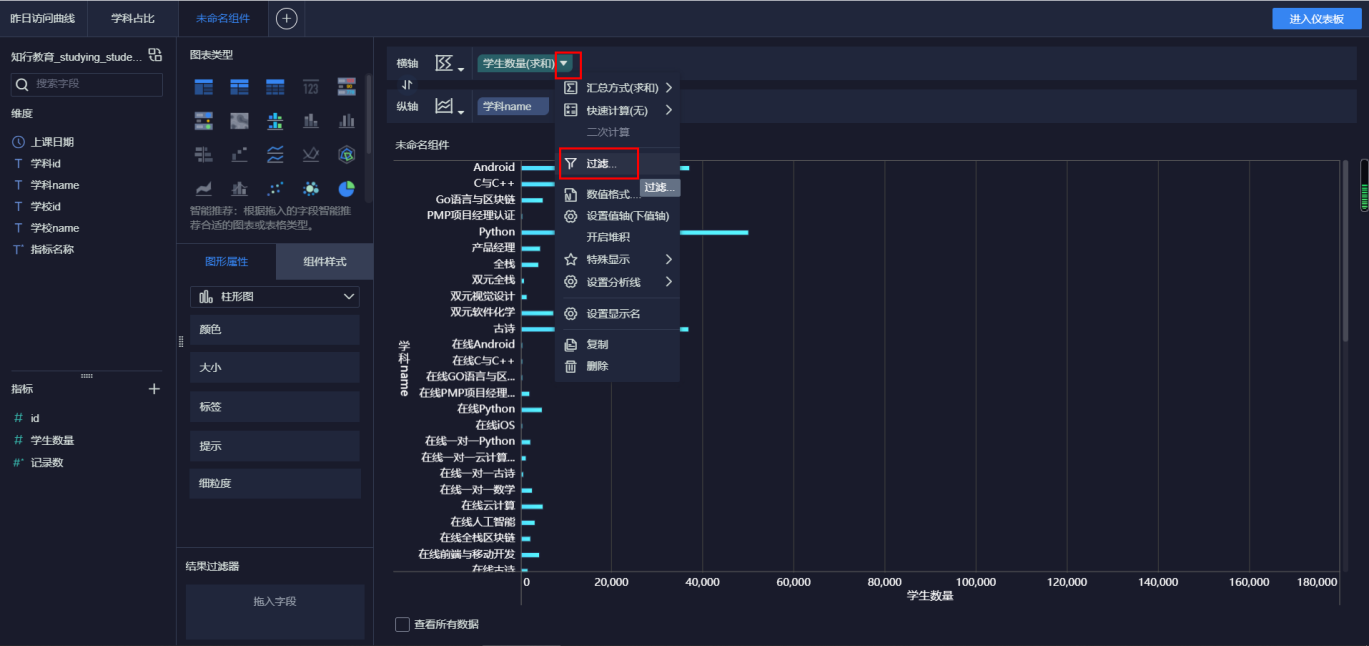Select the multi-series column chart type icon
Image resolution: width=1369 pixels, height=646 pixels.
coord(347,121)
